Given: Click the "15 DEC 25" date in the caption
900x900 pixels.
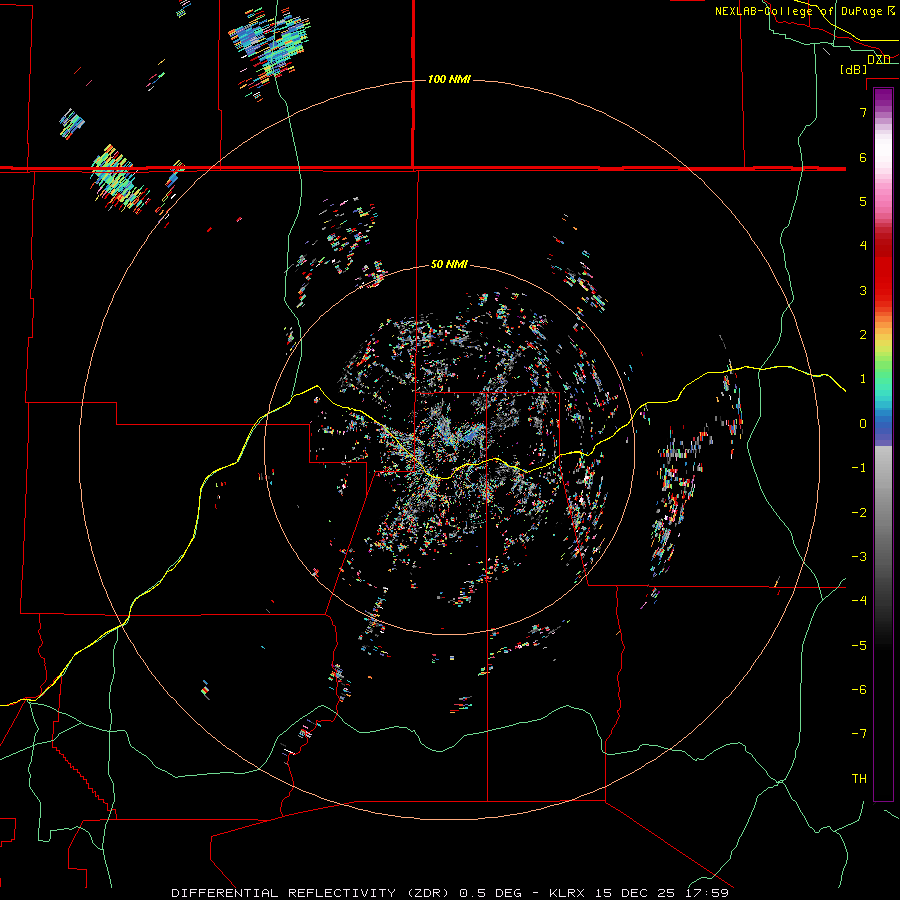Looking at the screenshot, I should click(636, 893).
